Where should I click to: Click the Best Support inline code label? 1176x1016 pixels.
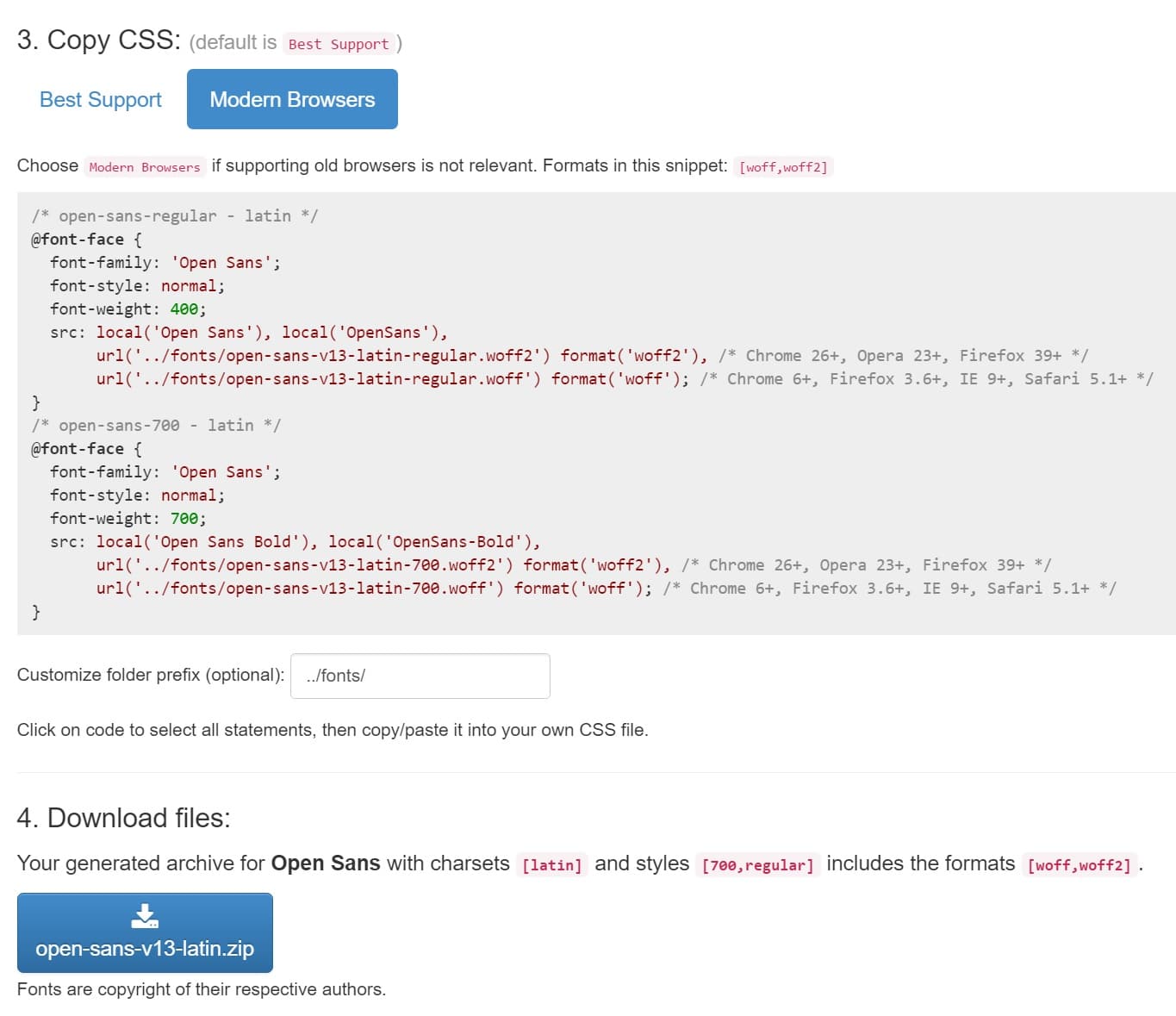pyautogui.click(x=339, y=43)
